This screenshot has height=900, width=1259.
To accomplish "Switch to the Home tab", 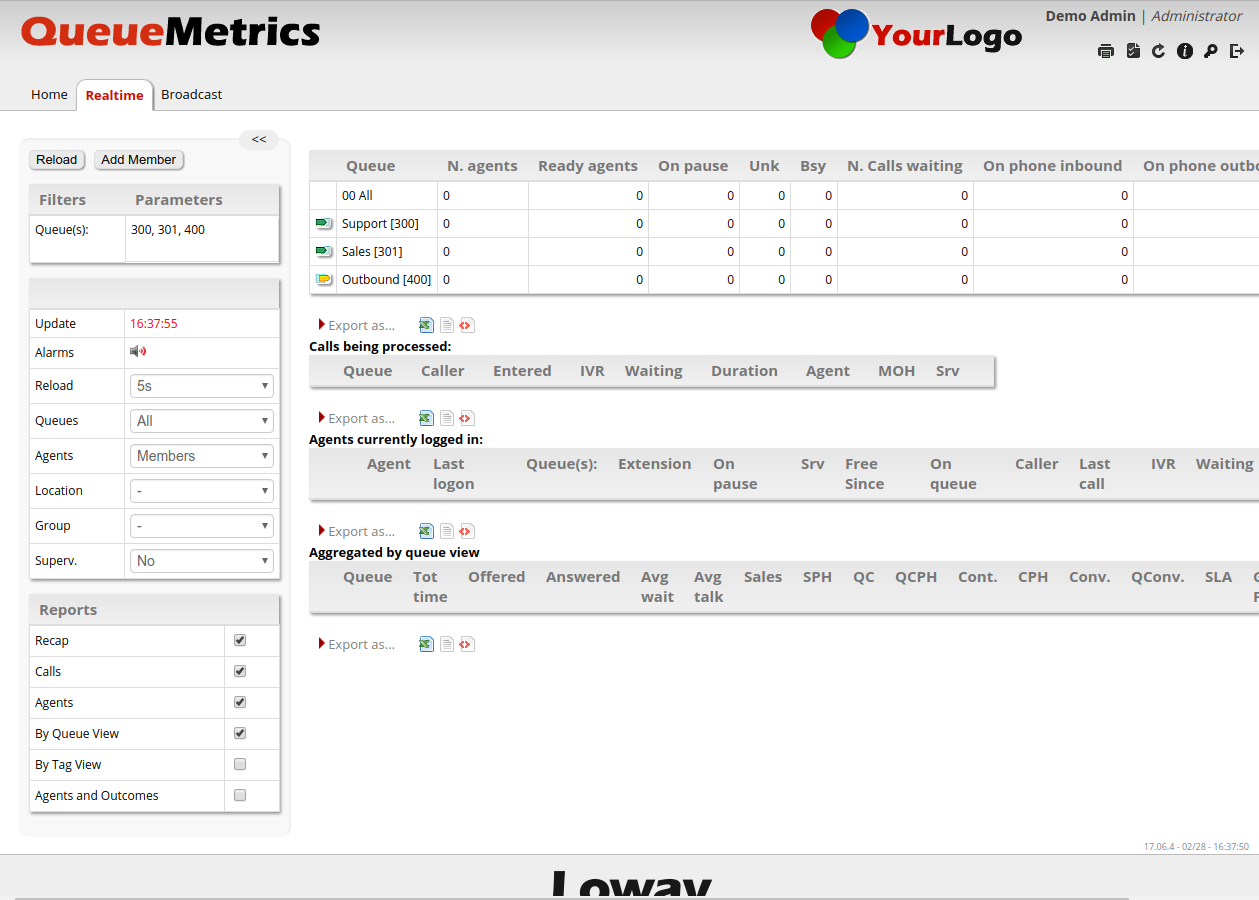I will tap(49, 95).
